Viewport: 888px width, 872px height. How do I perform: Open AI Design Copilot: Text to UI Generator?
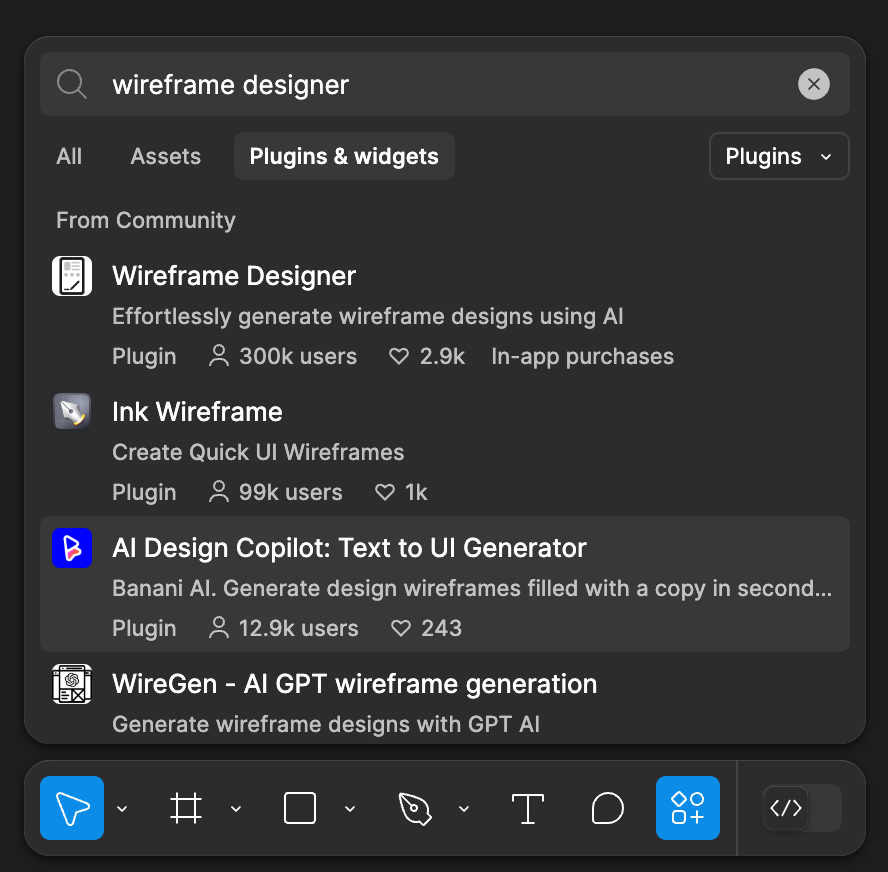pyautogui.click(x=445, y=584)
